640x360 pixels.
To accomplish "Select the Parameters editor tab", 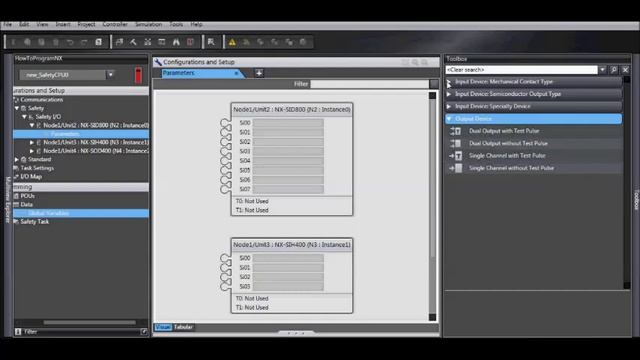I will (x=200, y=73).
